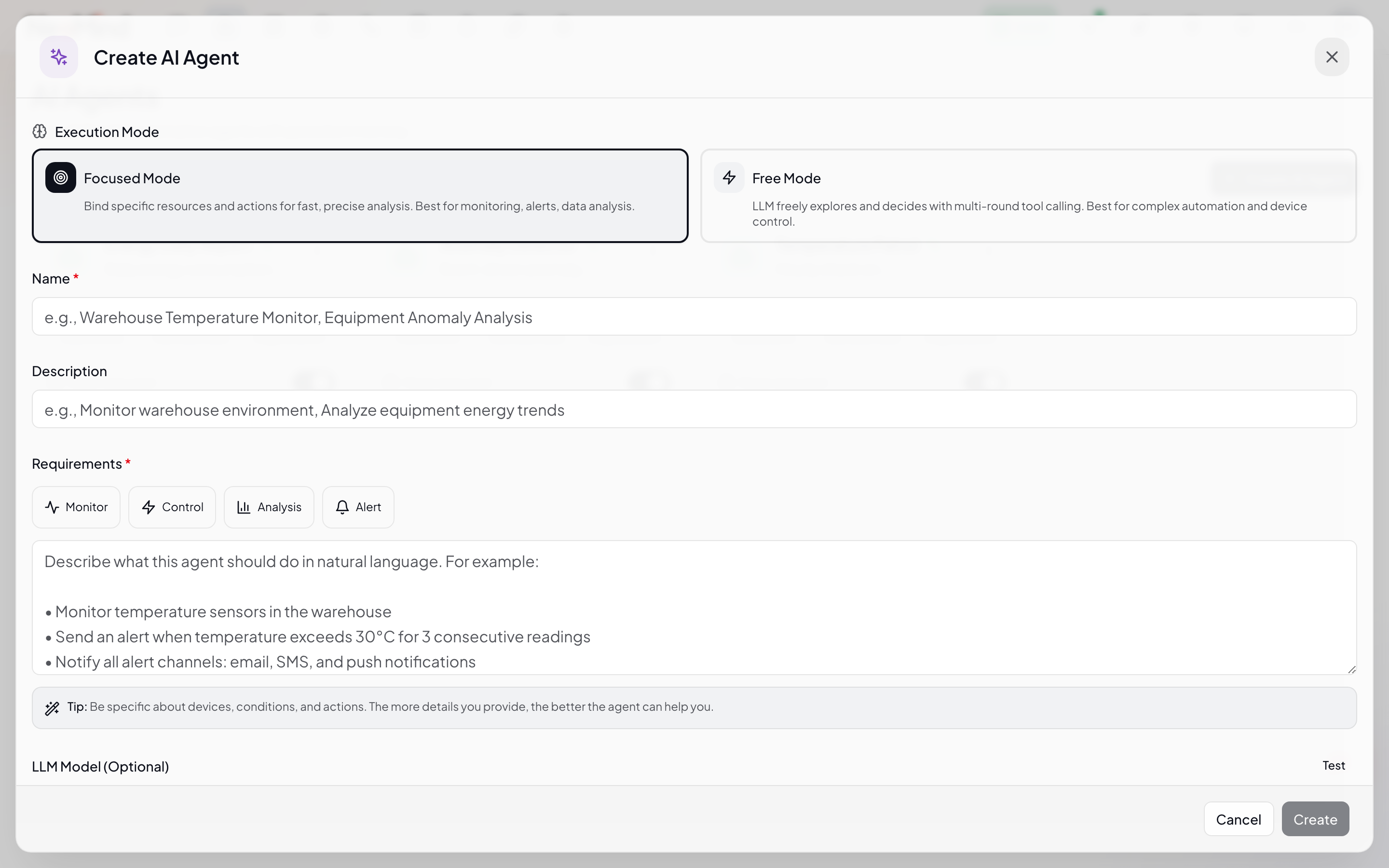Click the Focused Mode target icon
Screen dimensions: 1389x868
coord(61,177)
